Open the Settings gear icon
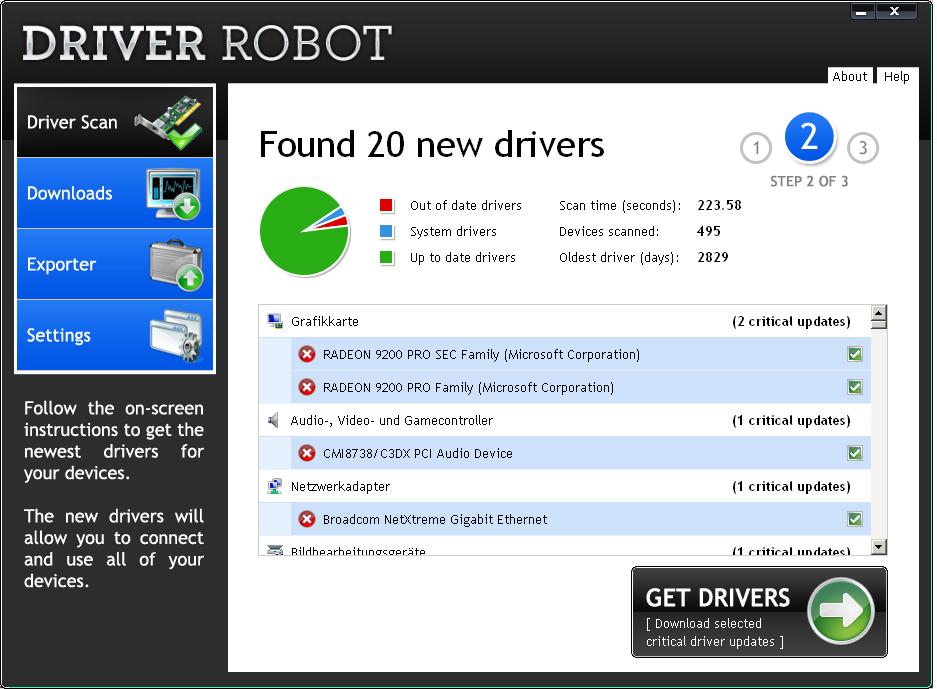 [x=176, y=336]
